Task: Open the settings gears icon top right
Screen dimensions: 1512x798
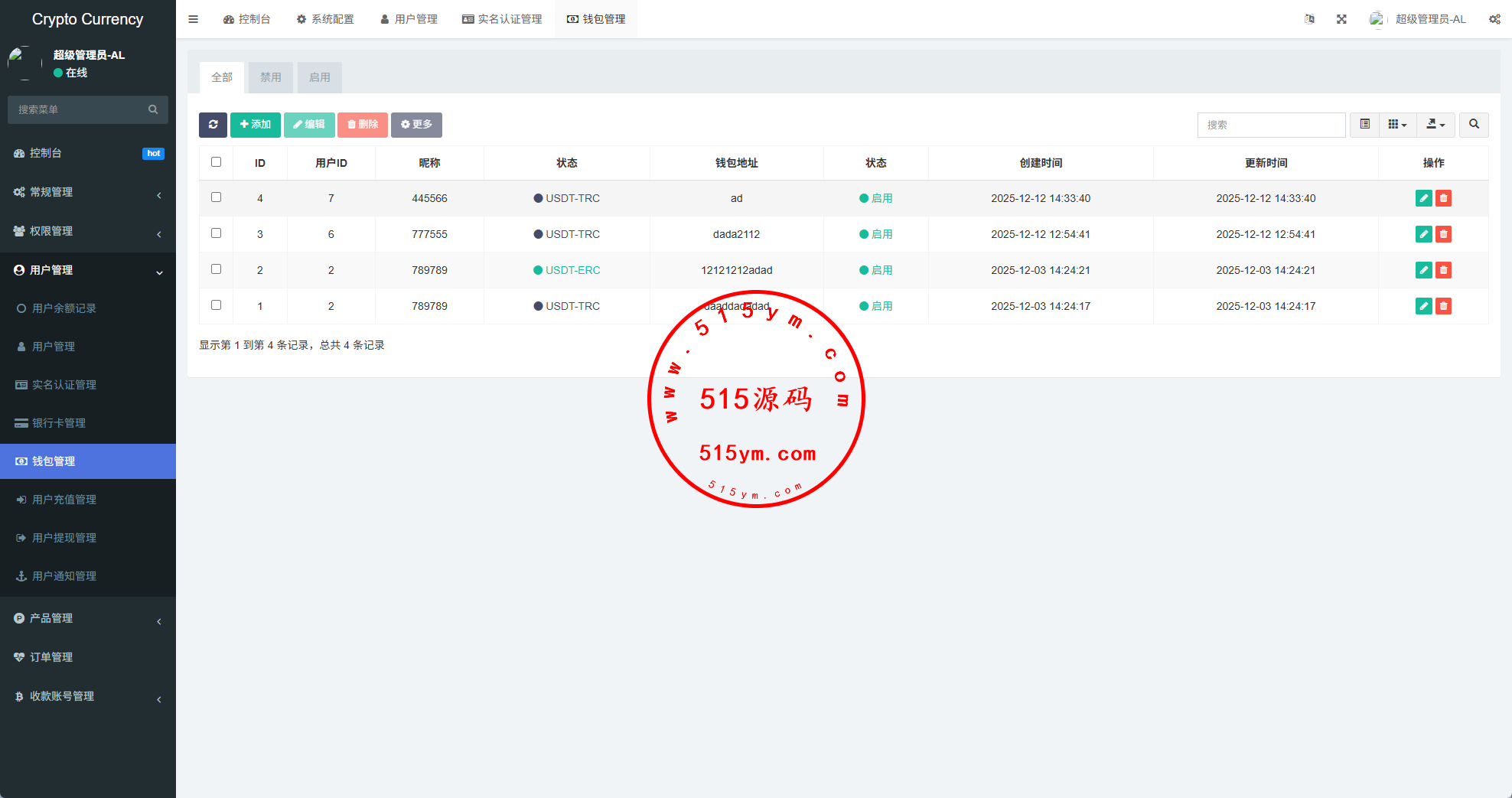Action: point(1494,19)
